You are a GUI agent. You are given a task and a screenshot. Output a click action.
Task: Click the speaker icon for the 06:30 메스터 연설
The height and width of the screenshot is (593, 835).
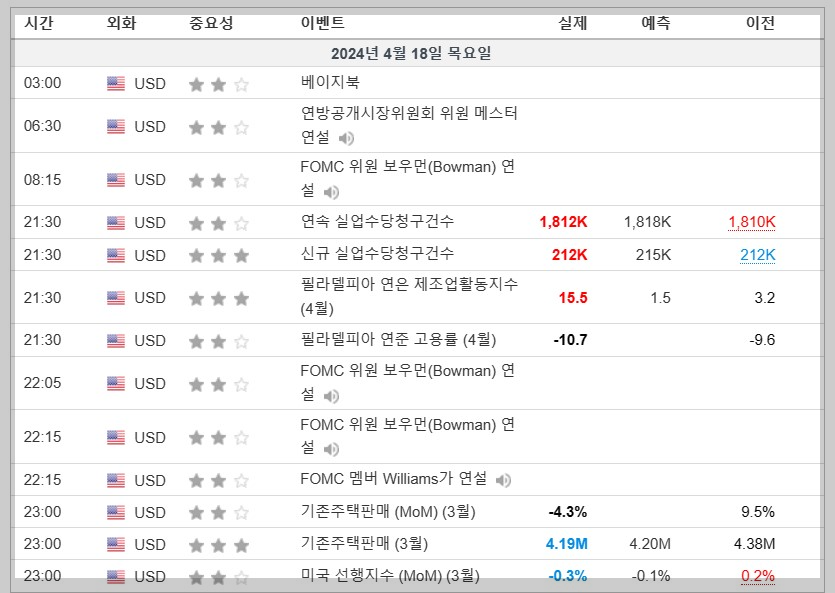click(x=346, y=138)
